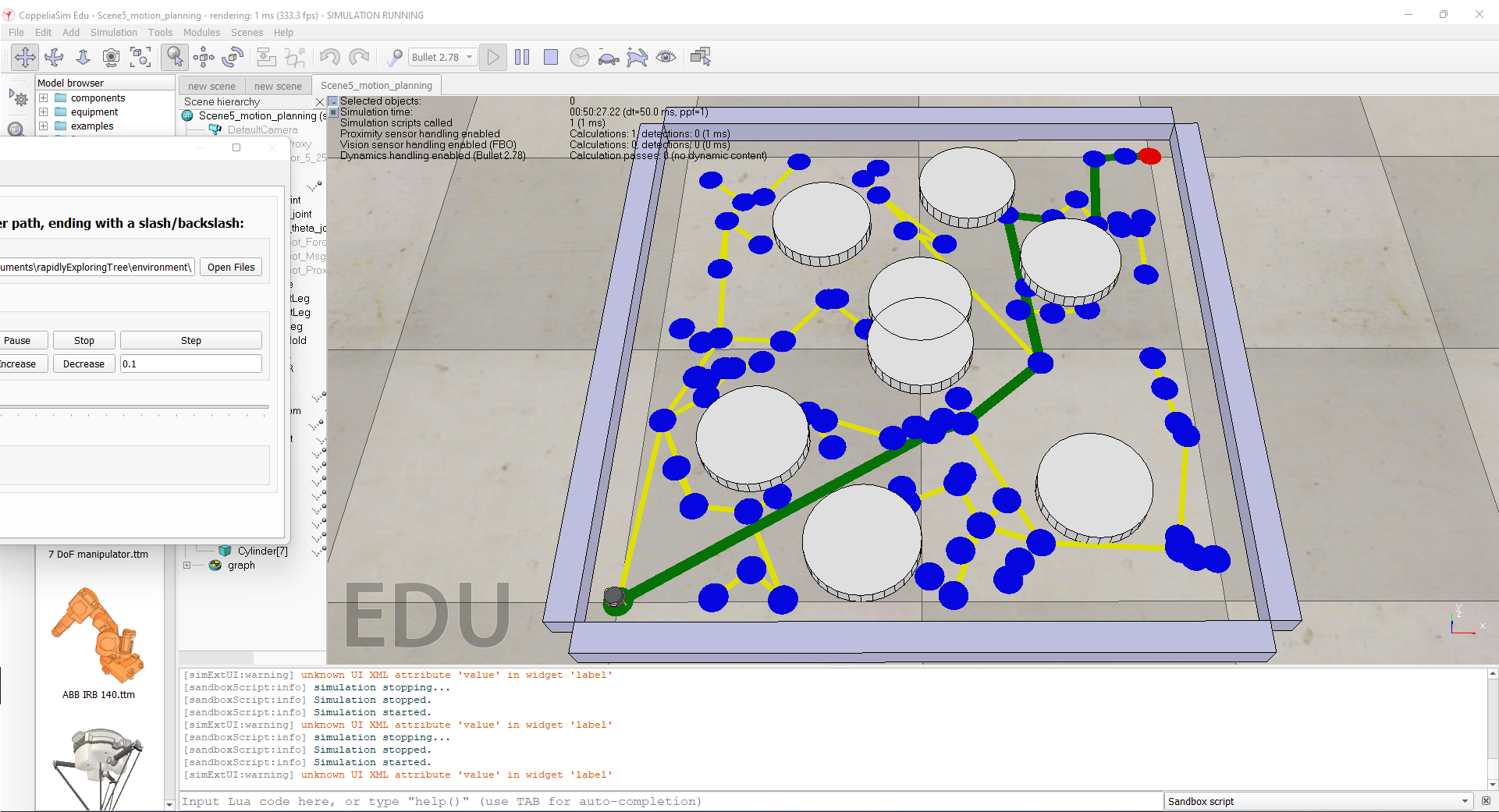Pause the simulation from the toolbar
The width and height of the screenshot is (1499, 812).
pos(522,57)
